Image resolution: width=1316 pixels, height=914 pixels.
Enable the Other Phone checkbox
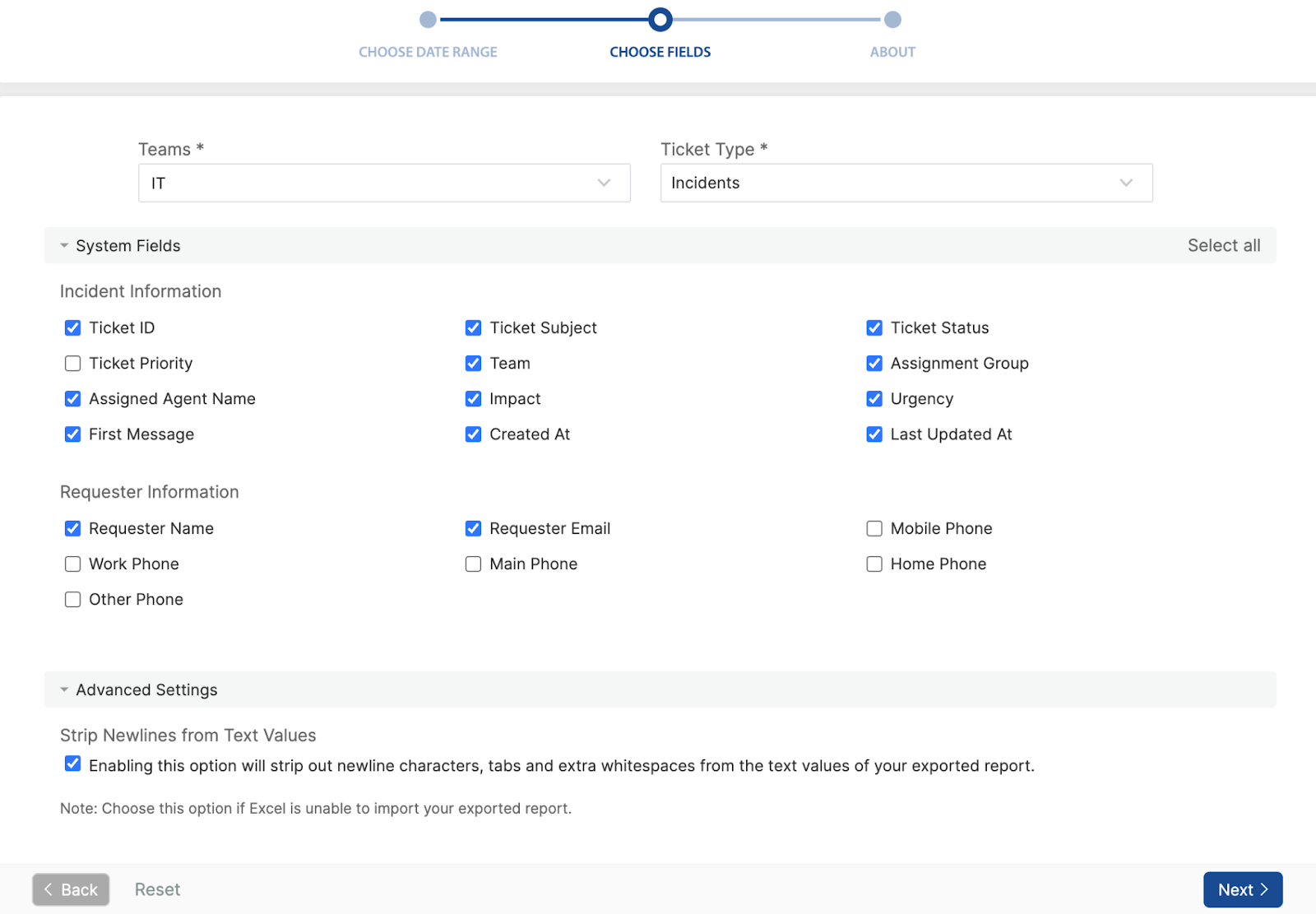click(x=72, y=599)
